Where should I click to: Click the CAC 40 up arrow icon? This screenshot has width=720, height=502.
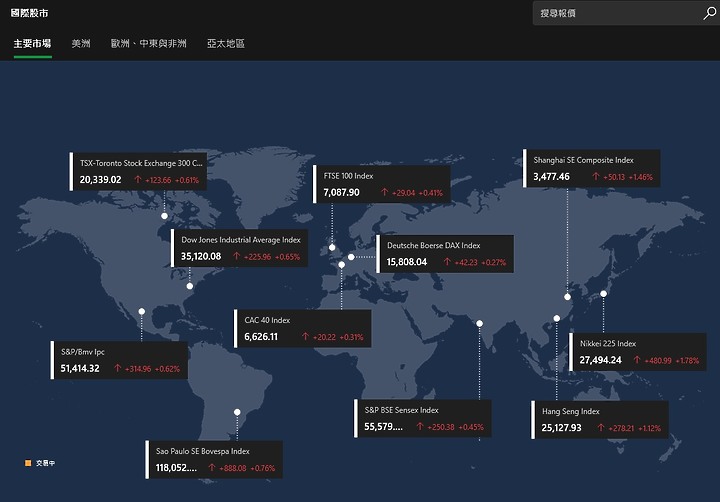pyautogui.click(x=305, y=337)
